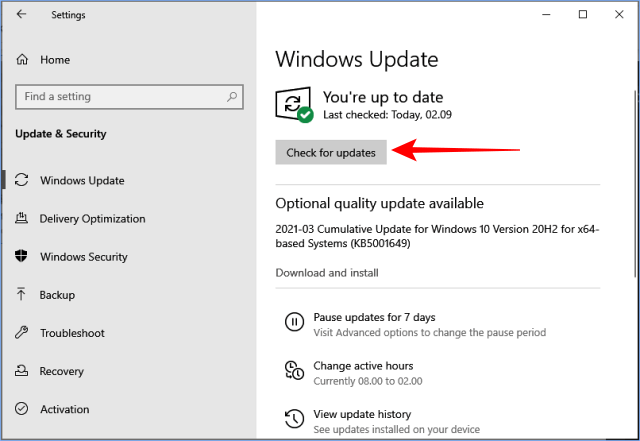The width and height of the screenshot is (640, 441).
Task: Click the Windows Security shield icon
Action: (x=21, y=256)
